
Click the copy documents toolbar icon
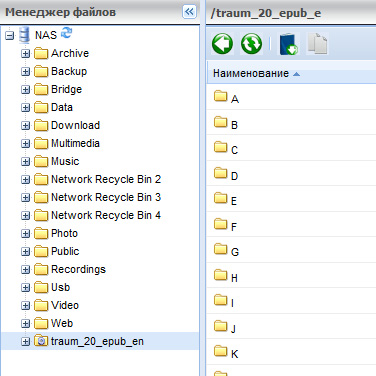coord(317,43)
